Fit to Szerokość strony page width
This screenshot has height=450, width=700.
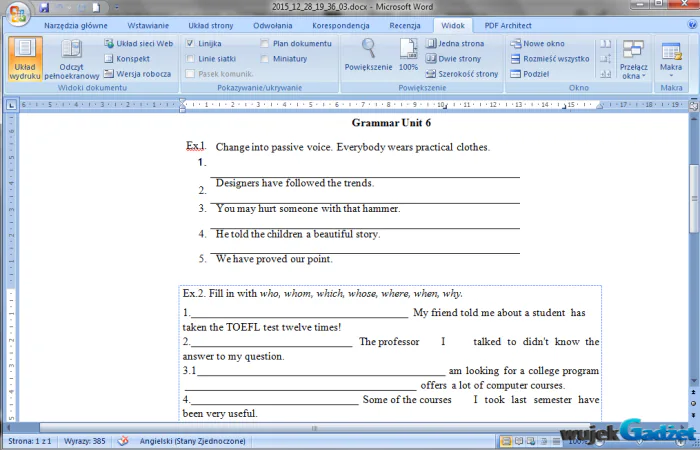coord(462,74)
